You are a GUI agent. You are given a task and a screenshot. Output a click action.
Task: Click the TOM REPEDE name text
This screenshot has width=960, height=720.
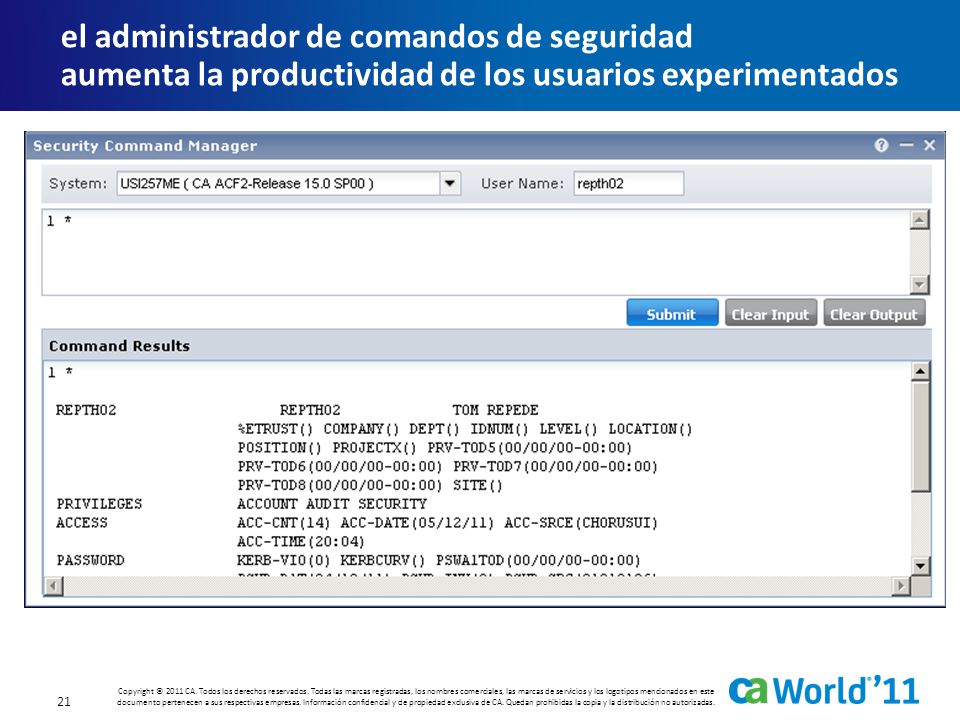click(x=495, y=410)
